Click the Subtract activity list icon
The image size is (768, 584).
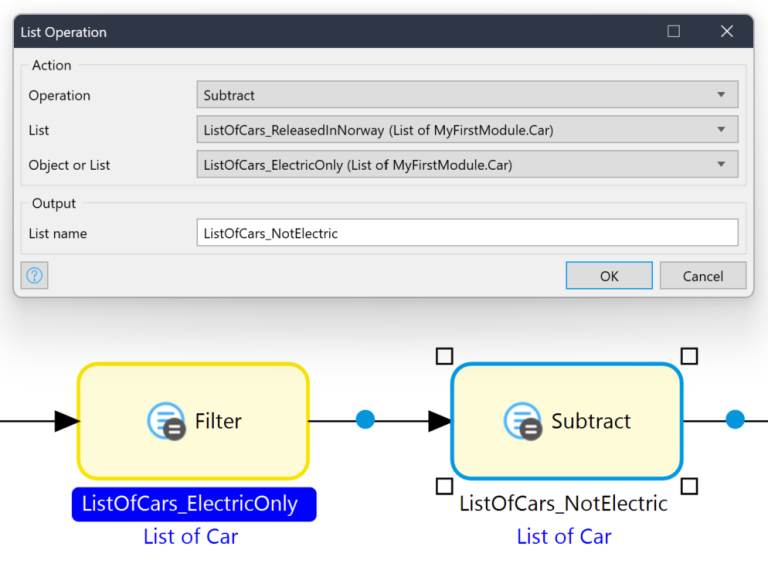coord(523,421)
